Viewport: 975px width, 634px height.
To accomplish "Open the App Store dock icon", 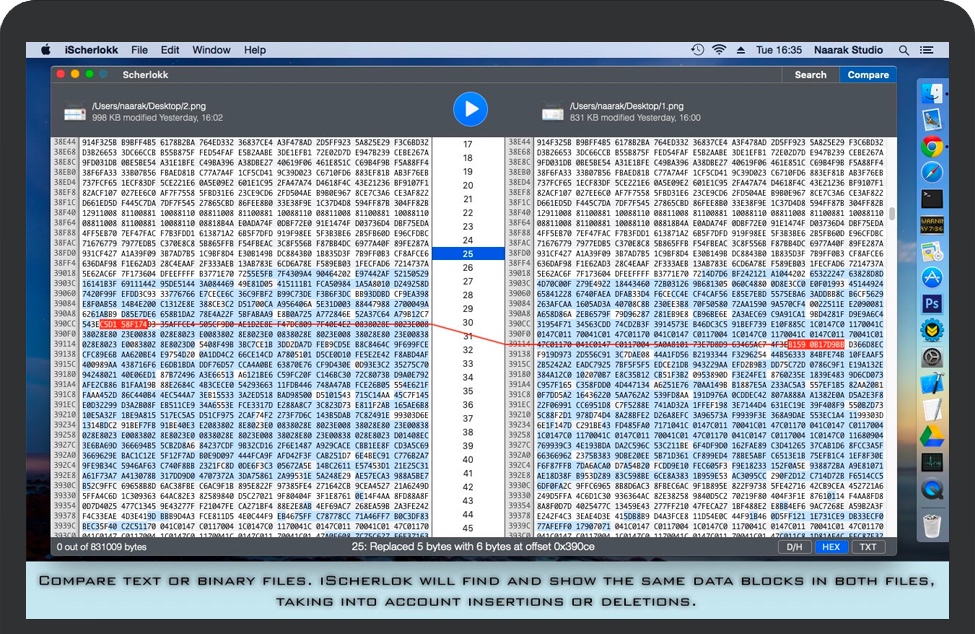I will [932, 276].
